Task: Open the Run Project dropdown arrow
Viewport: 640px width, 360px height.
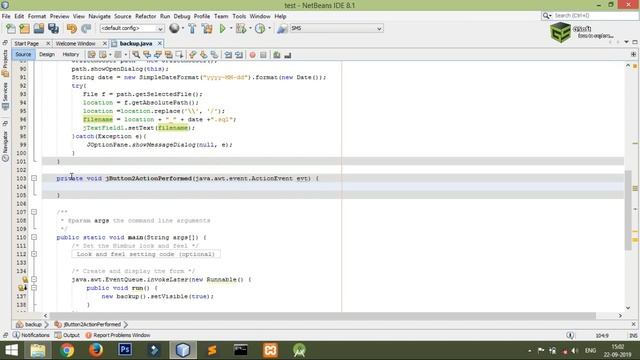Action: pos(231,29)
